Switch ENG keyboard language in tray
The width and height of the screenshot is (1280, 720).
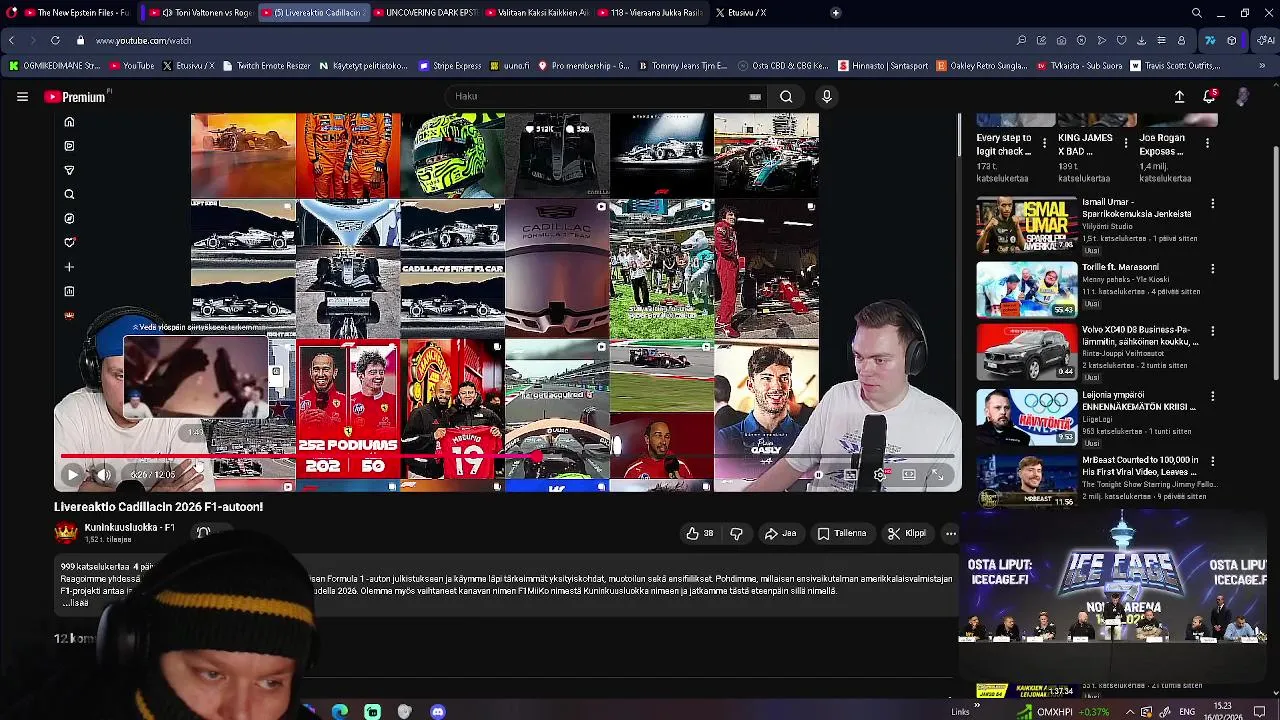[1187, 712]
